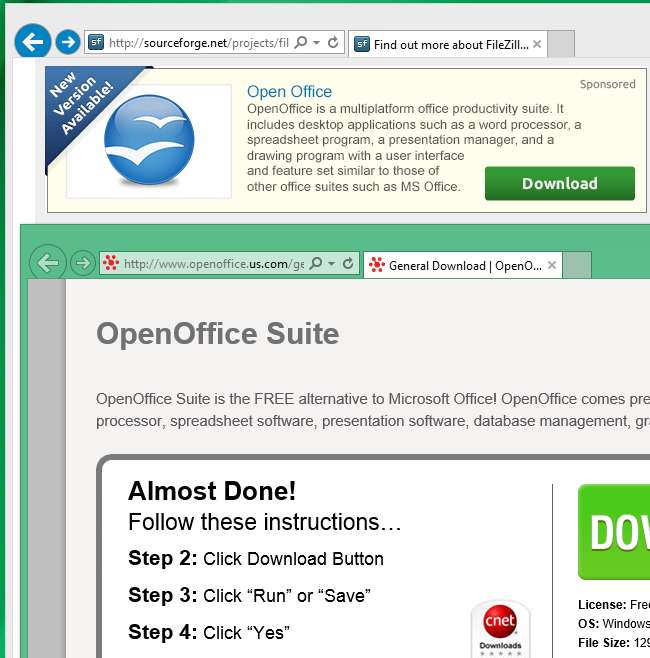The image size is (650, 658).
Task: Click the cnet Downloads badge
Action: [x=500, y=629]
